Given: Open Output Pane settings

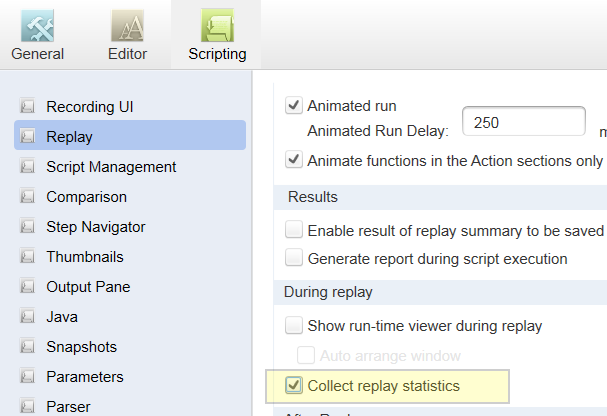Looking at the screenshot, I should point(88,287).
